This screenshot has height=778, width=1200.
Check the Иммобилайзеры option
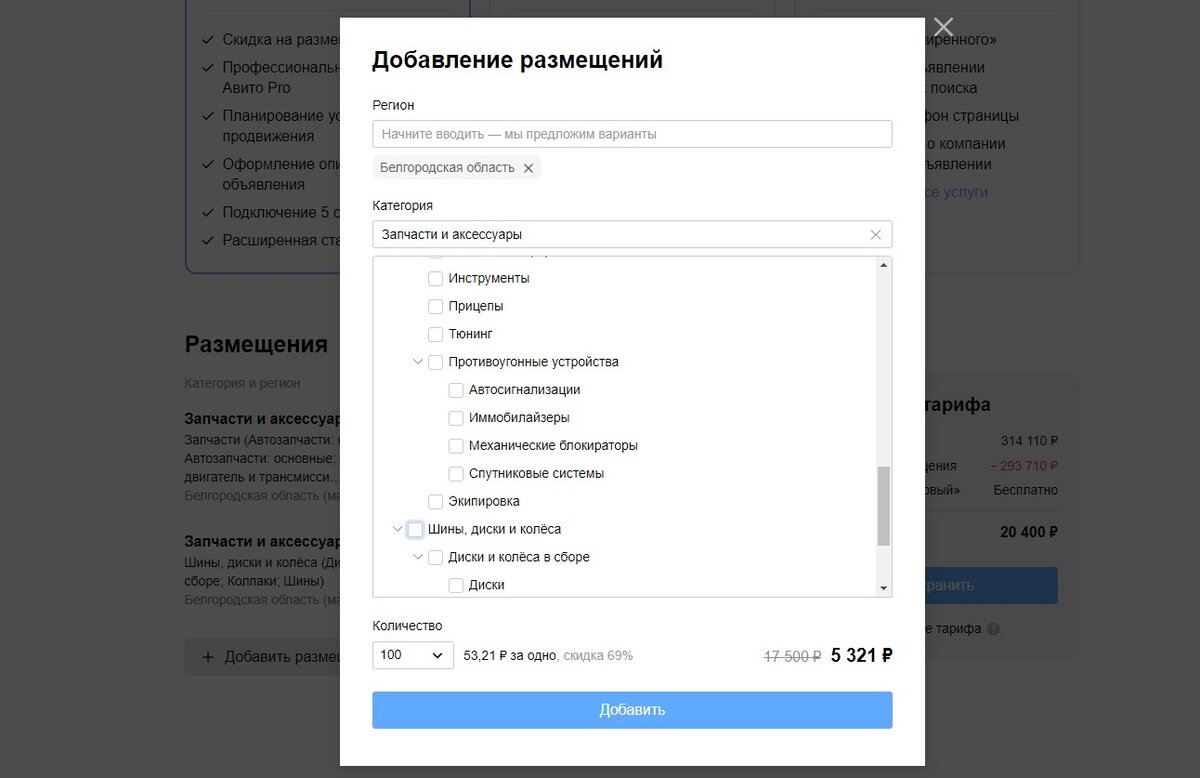pyautogui.click(x=455, y=417)
